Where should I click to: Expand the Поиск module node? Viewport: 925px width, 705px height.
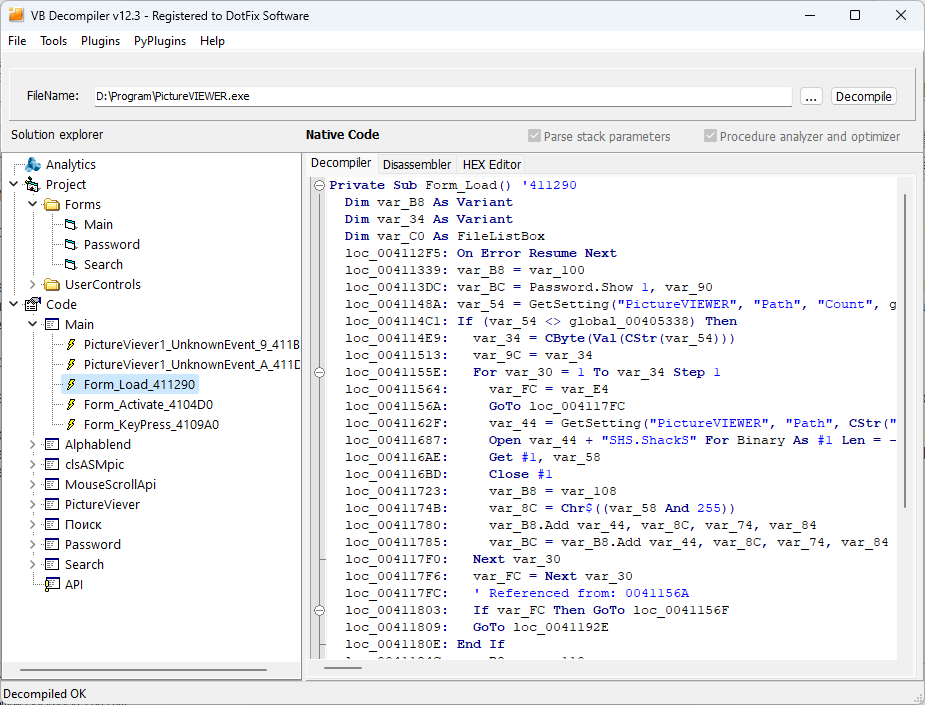32,524
